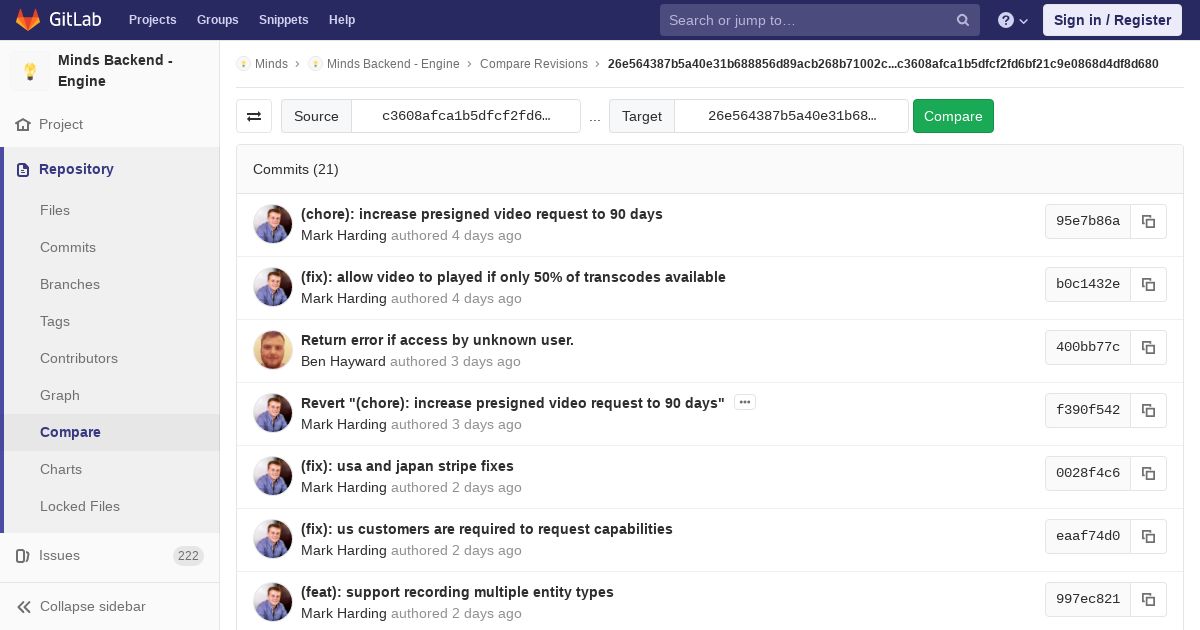1200x630 pixels.
Task: Expand commit description ellipsis for Revert commit
Action: click(x=744, y=402)
